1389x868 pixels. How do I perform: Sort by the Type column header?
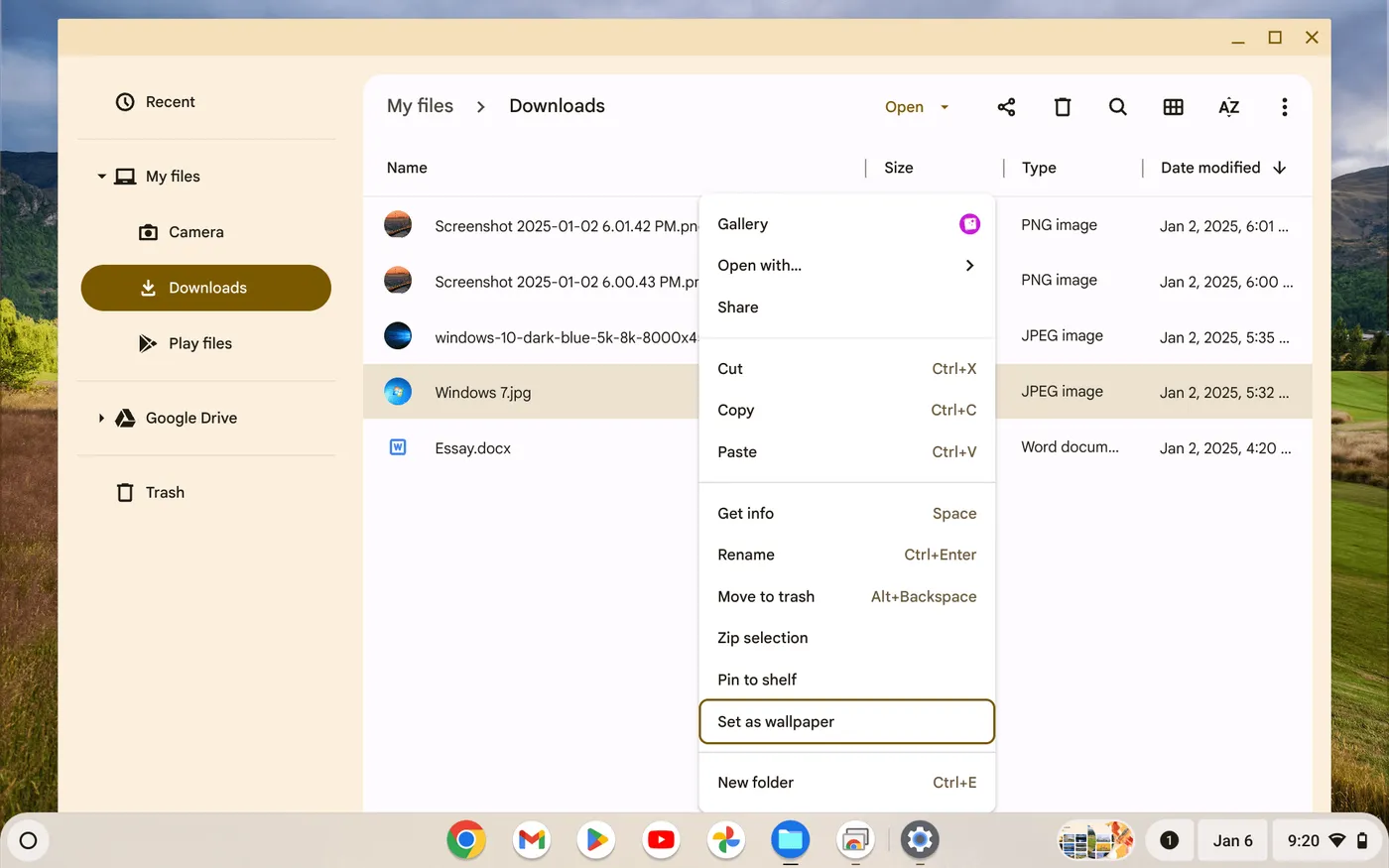click(x=1039, y=168)
